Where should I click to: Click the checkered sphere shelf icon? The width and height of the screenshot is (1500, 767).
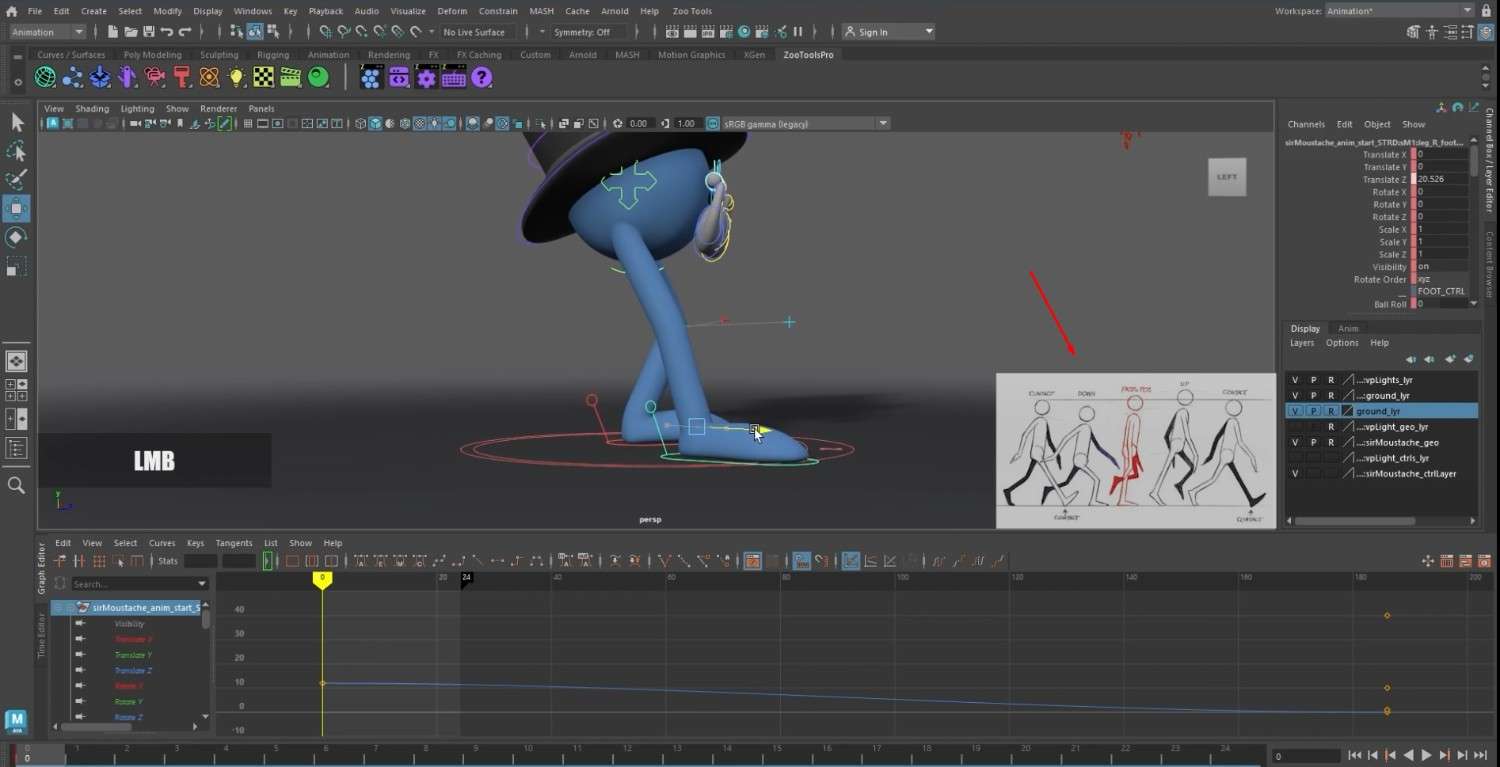click(x=264, y=77)
